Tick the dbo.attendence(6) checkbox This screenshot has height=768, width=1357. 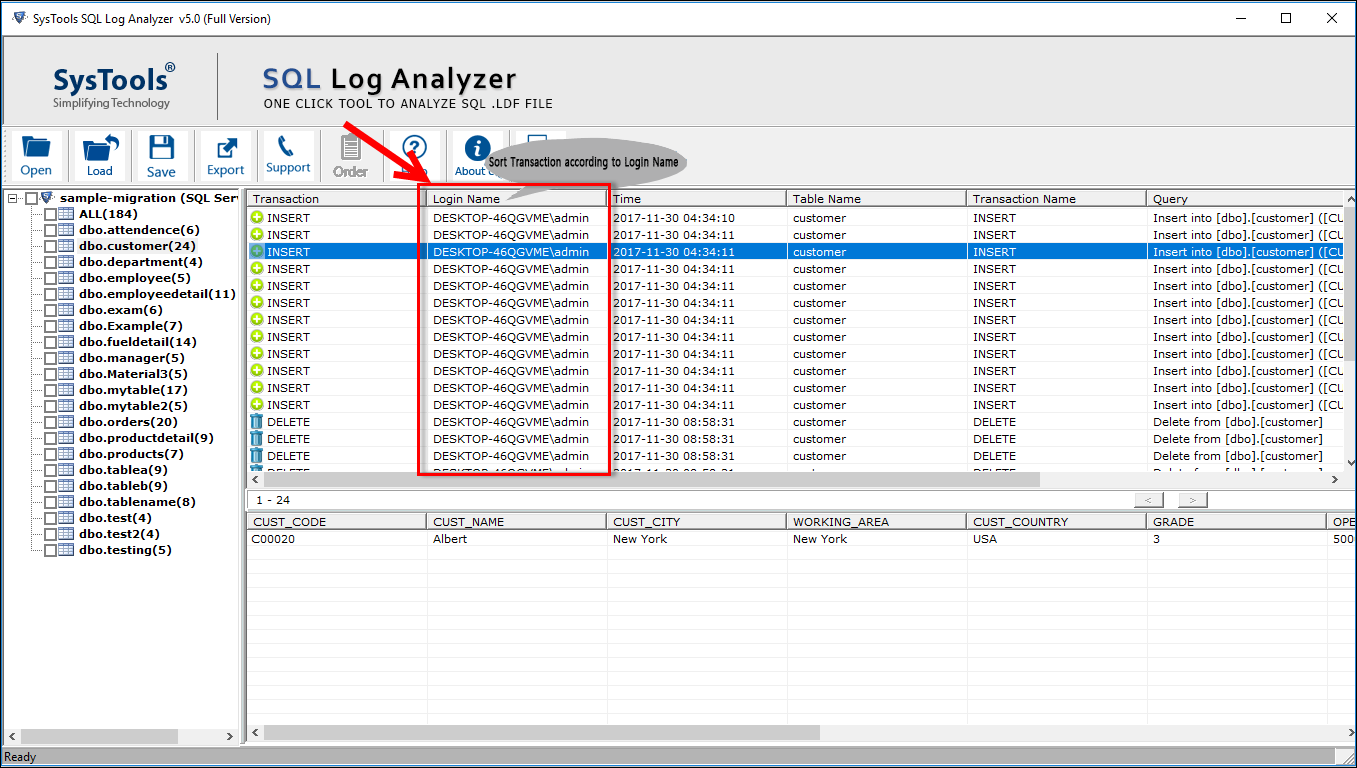pyautogui.click(x=50, y=230)
